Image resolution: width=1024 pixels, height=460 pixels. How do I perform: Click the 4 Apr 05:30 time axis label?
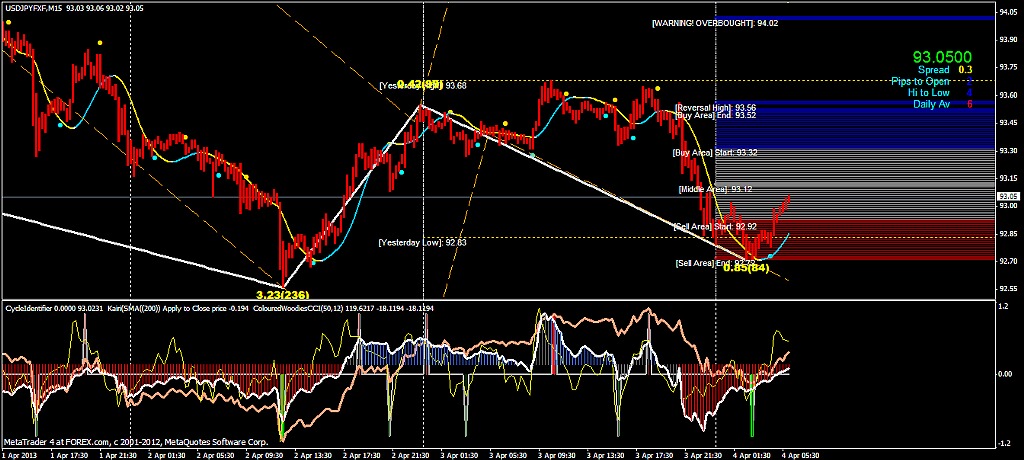[801, 455]
